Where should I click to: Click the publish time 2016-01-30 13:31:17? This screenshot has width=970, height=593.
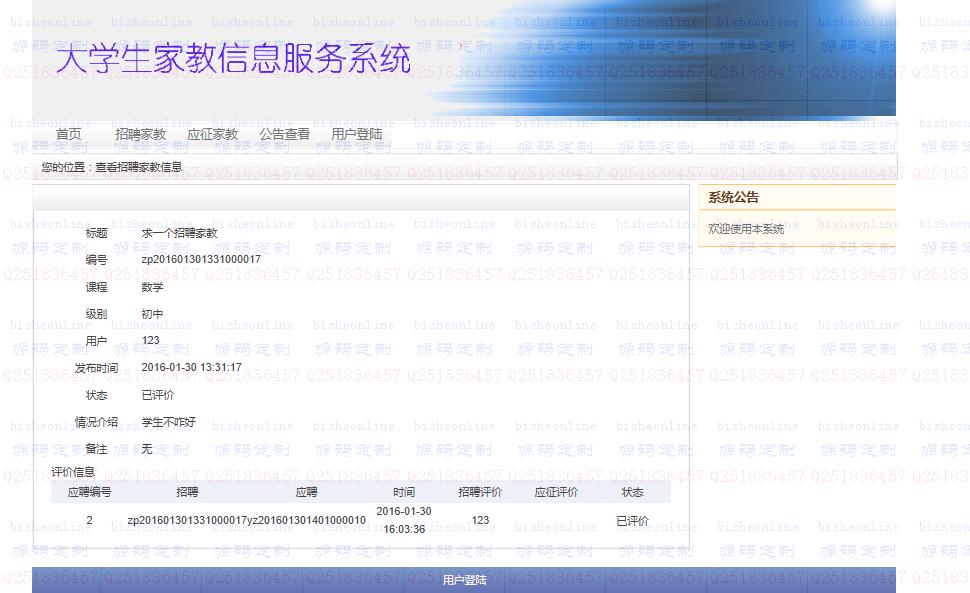(192, 367)
